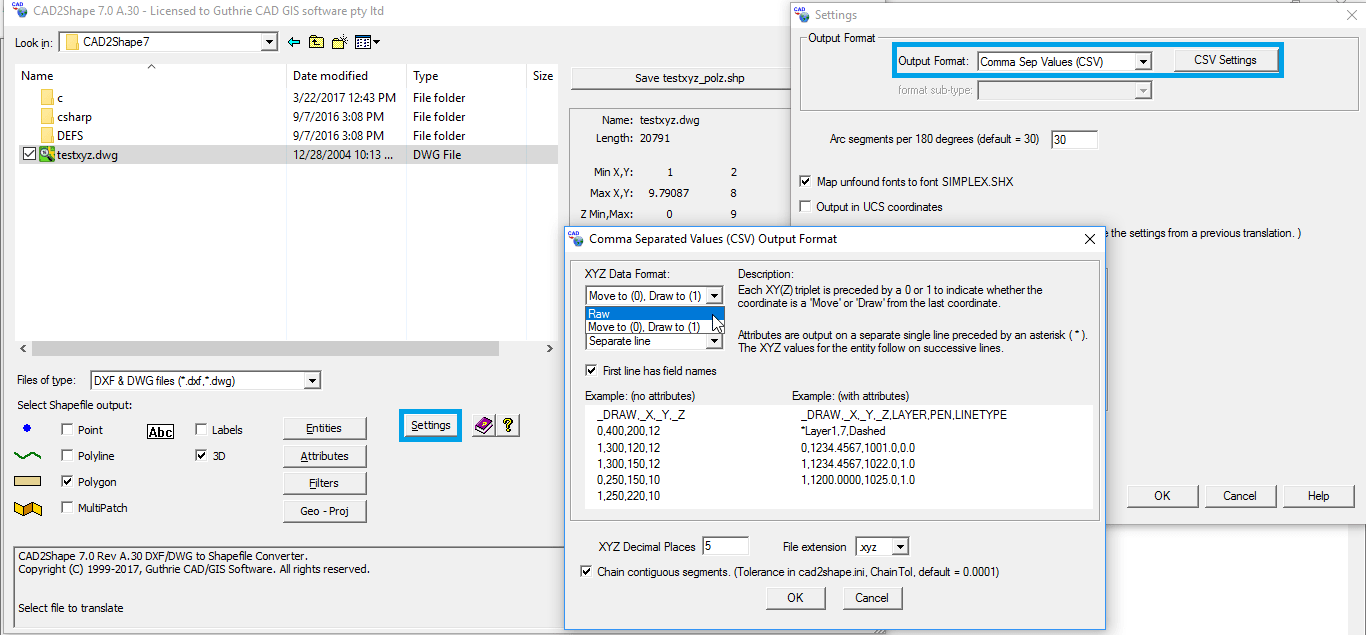Sort files by Date modified header

point(346,76)
